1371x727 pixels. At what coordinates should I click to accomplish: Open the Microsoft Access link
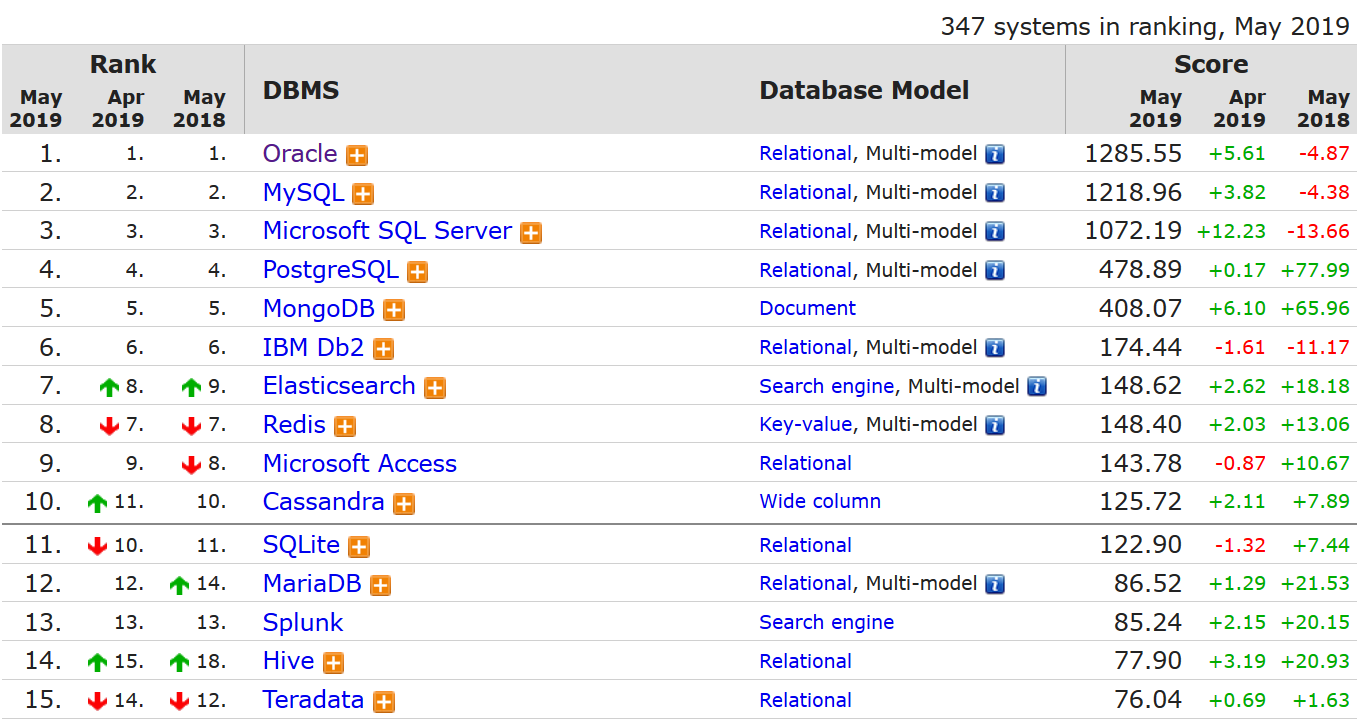360,464
